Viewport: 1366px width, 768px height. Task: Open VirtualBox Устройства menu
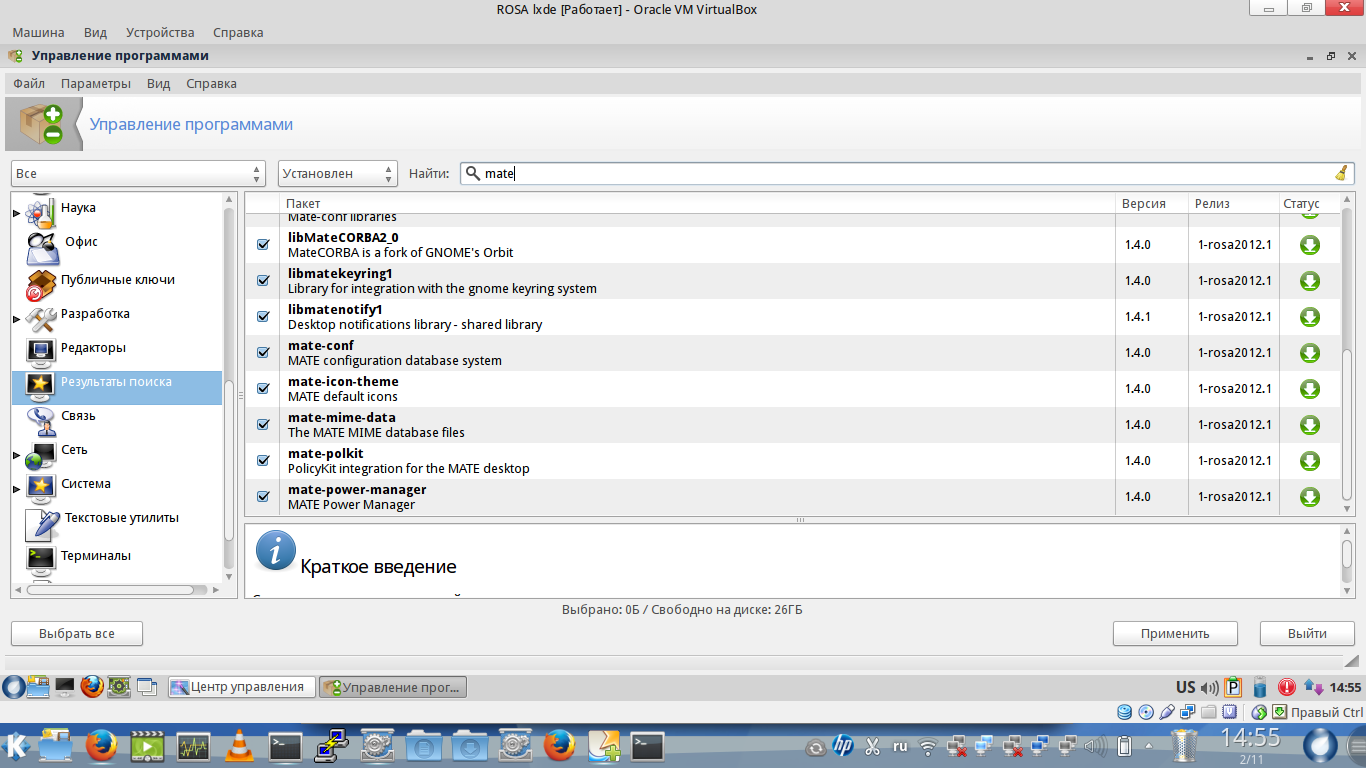tap(160, 32)
